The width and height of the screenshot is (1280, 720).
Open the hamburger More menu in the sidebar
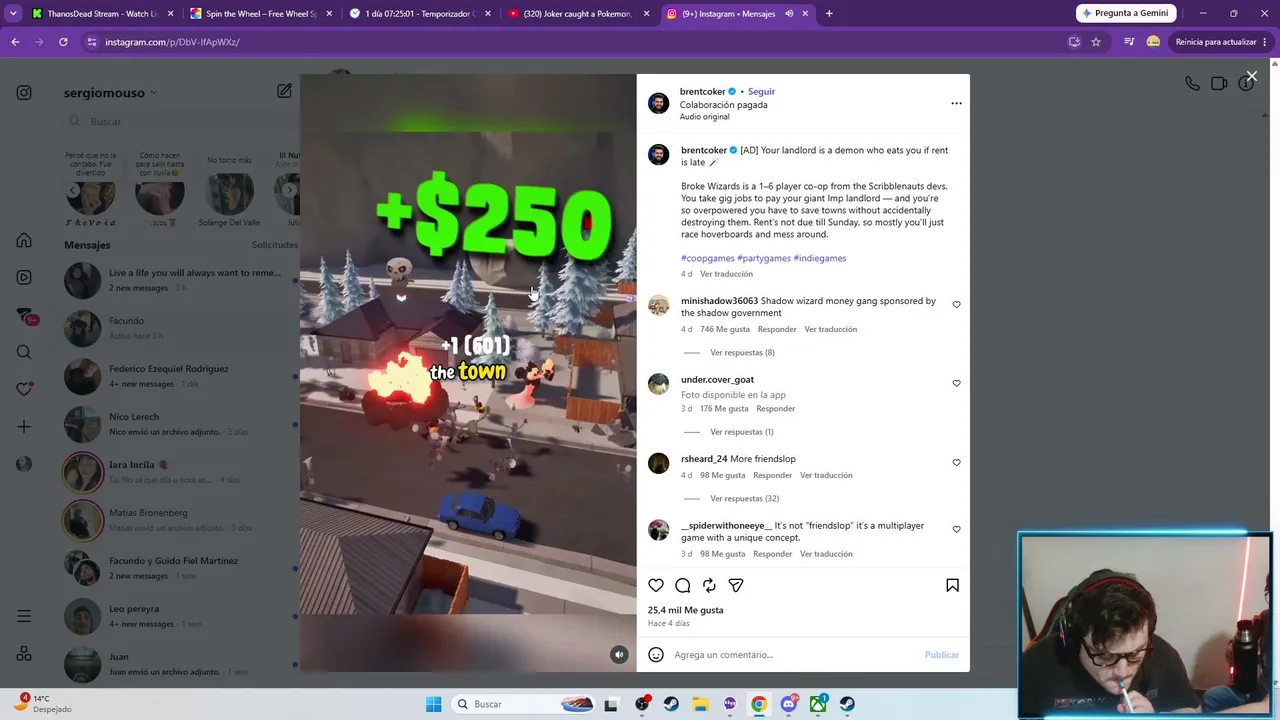pyautogui.click(x=24, y=617)
